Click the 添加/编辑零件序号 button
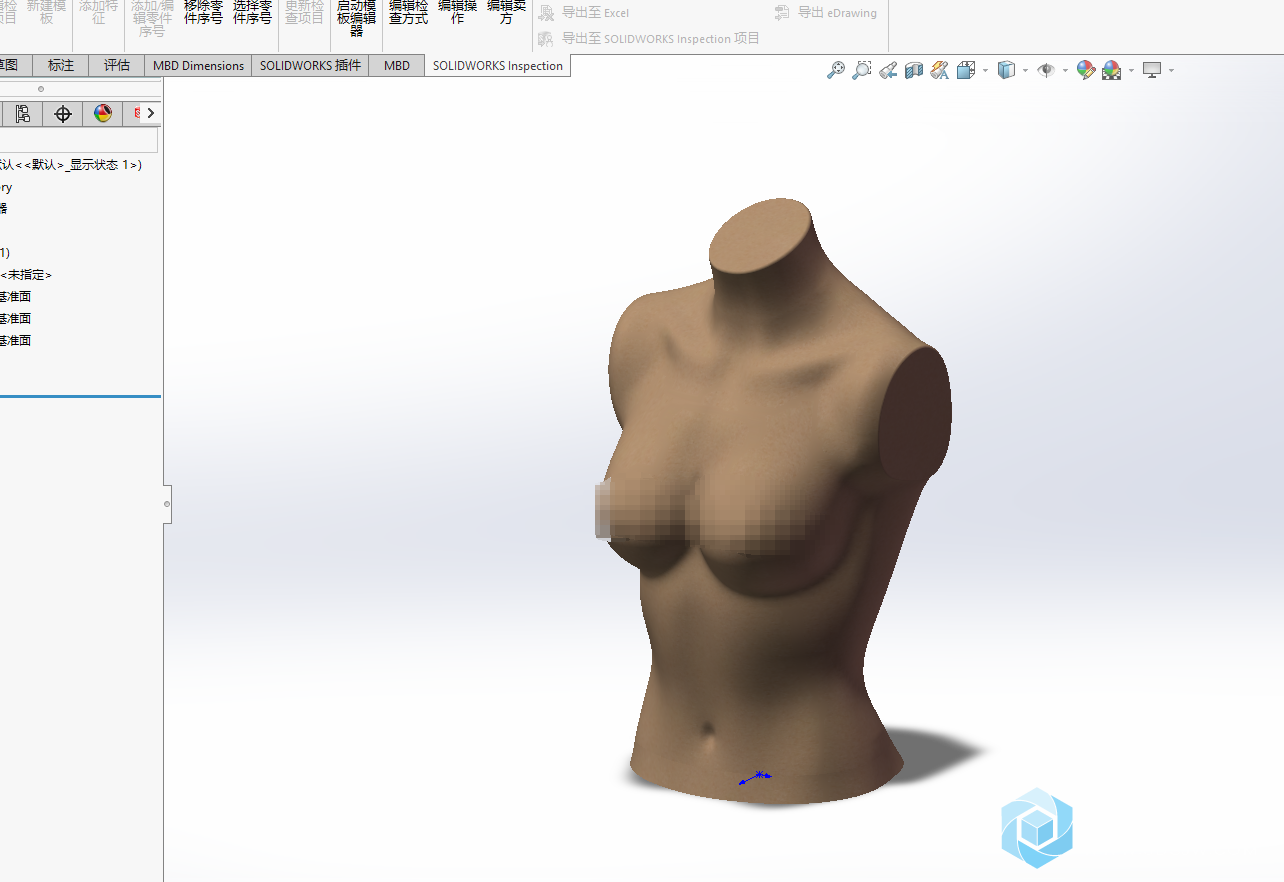 [151, 19]
